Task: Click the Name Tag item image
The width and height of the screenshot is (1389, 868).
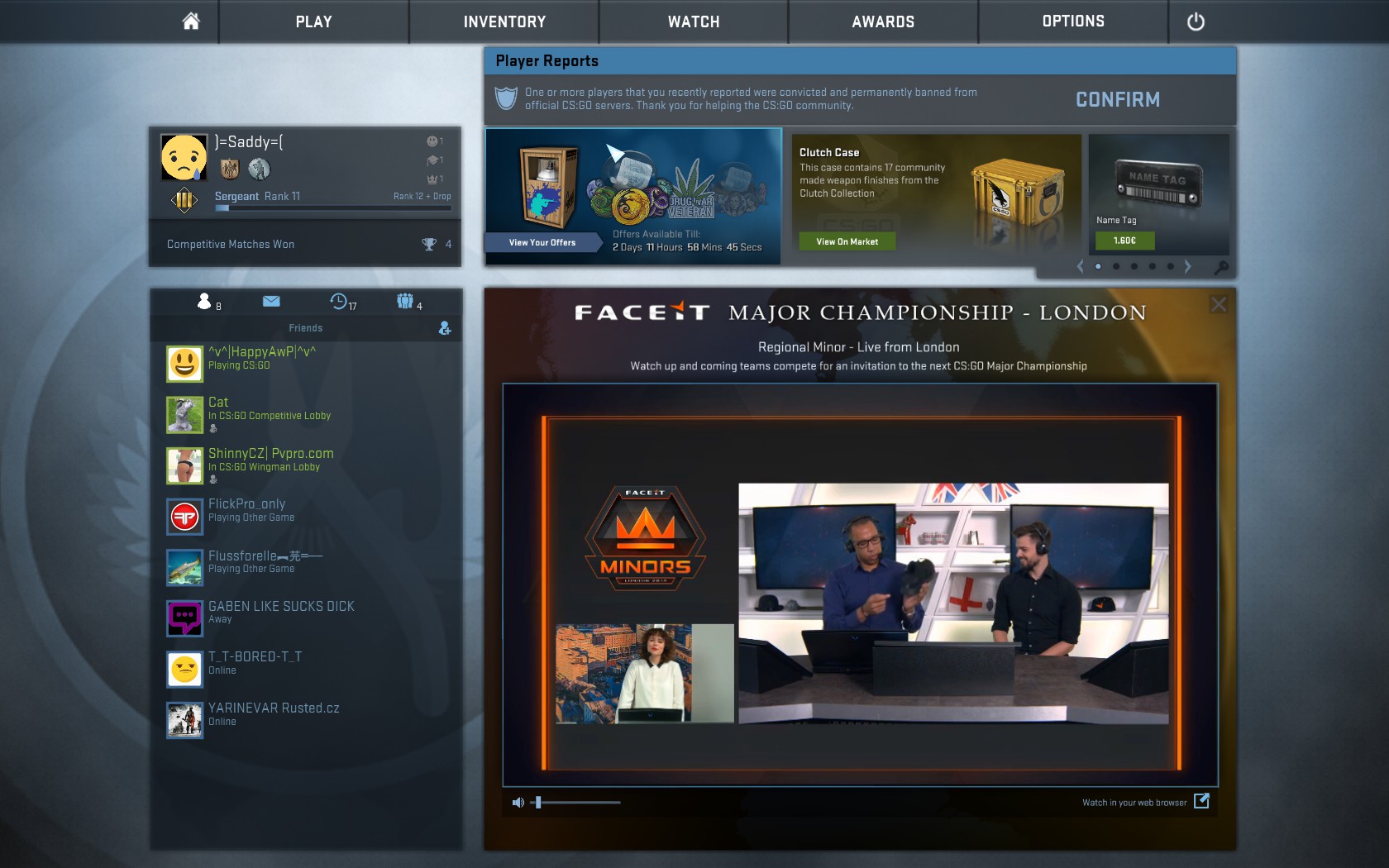Action: (1157, 184)
